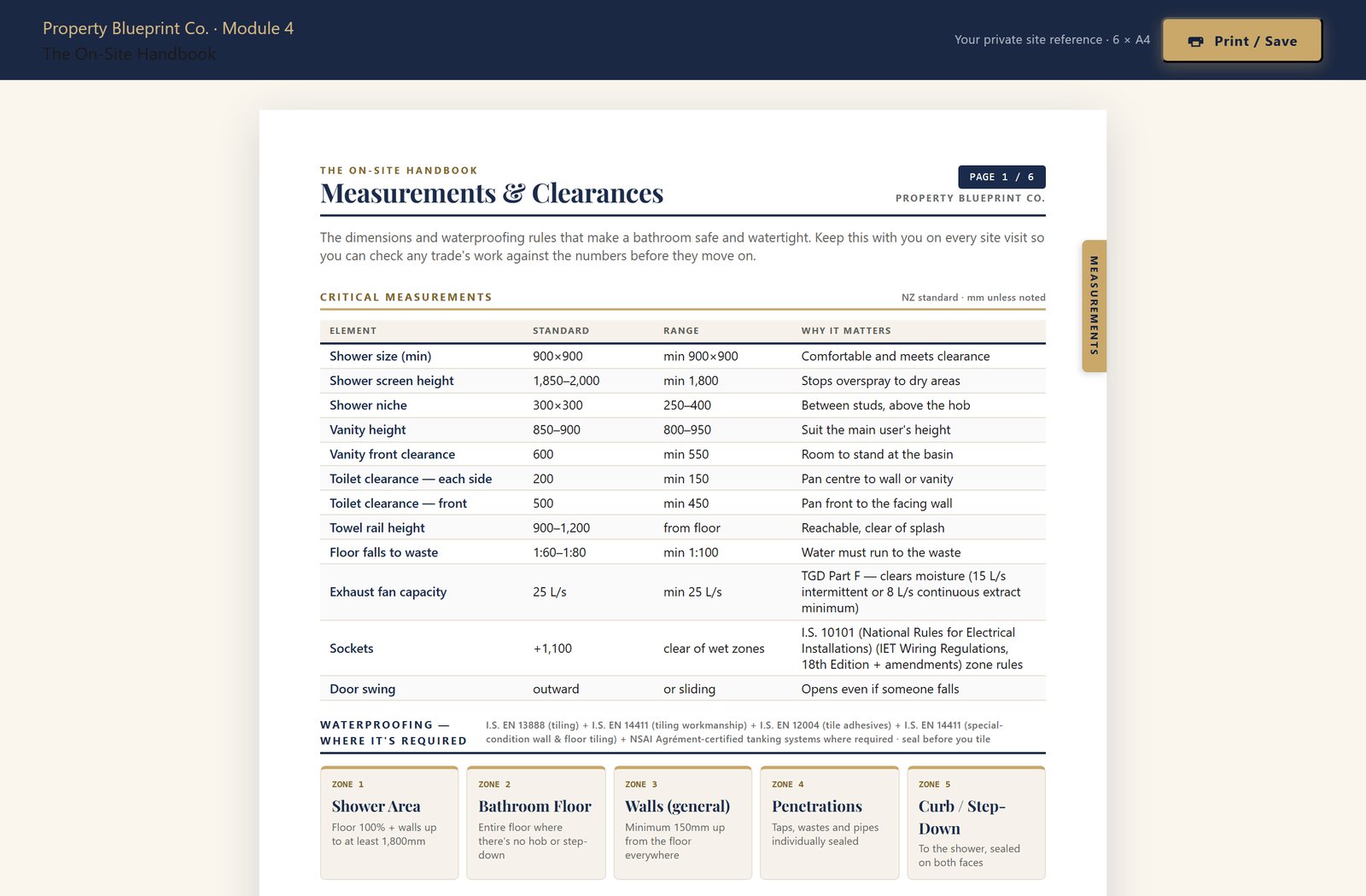Click 'Suit the main user's height' text
1366x896 pixels.
pyautogui.click(x=876, y=430)
